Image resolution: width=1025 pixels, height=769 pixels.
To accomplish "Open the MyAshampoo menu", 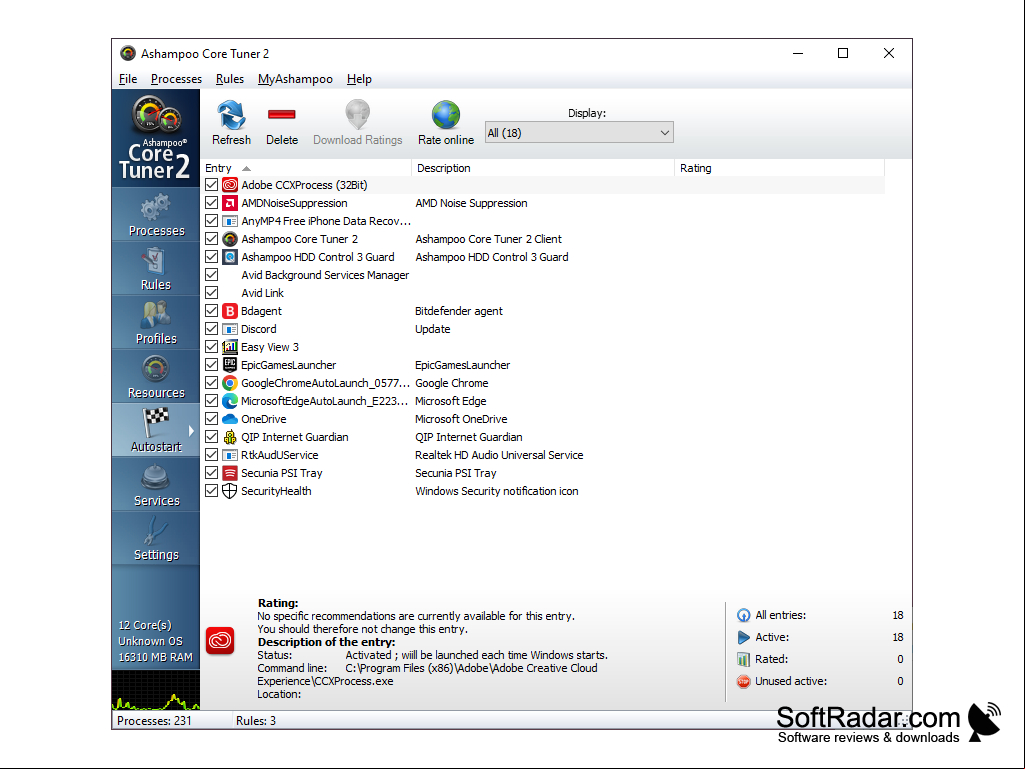I will [x=295, y=79].
